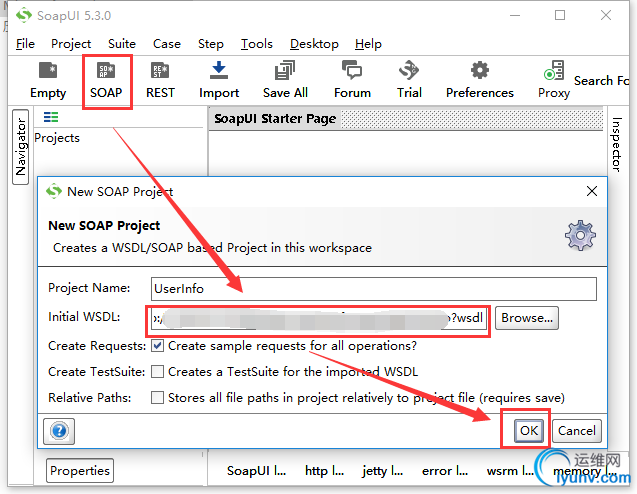
Task: Click the Initial WSDL input field
Action: [319, 318]
